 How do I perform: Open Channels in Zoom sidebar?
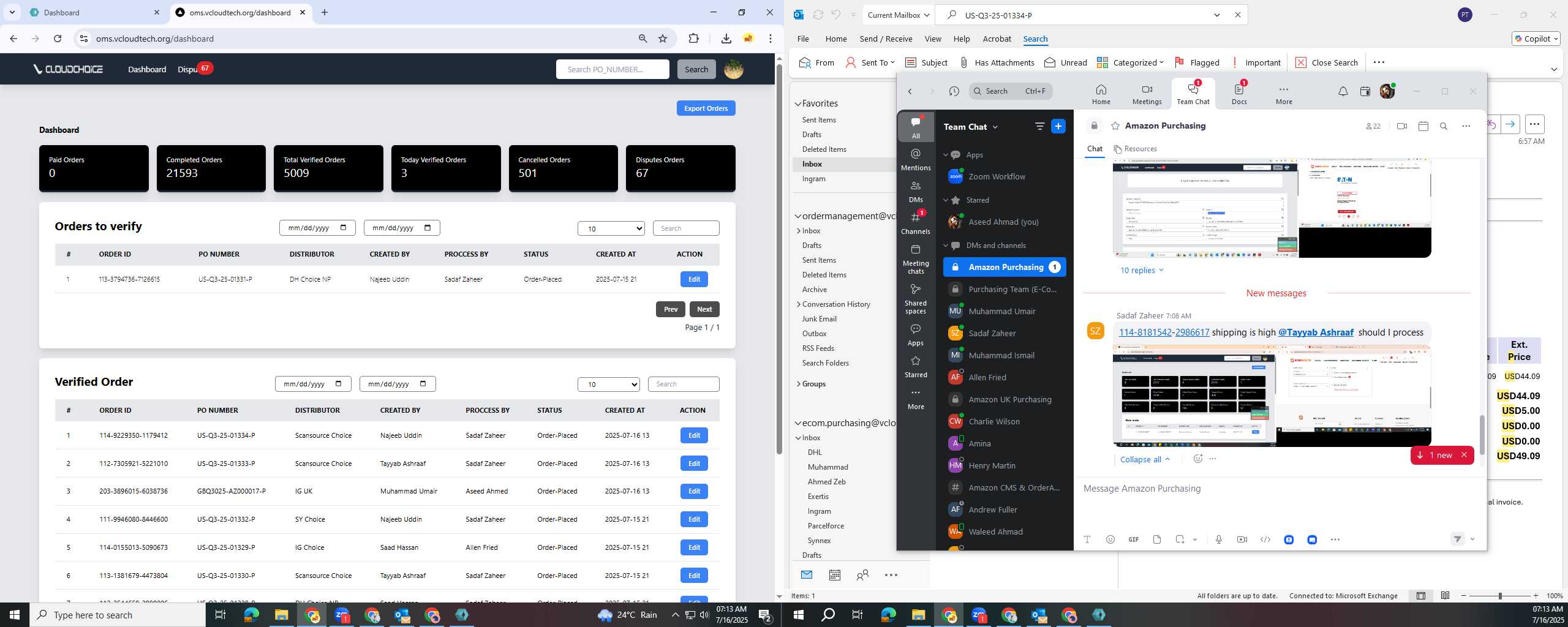pos(916,223)
